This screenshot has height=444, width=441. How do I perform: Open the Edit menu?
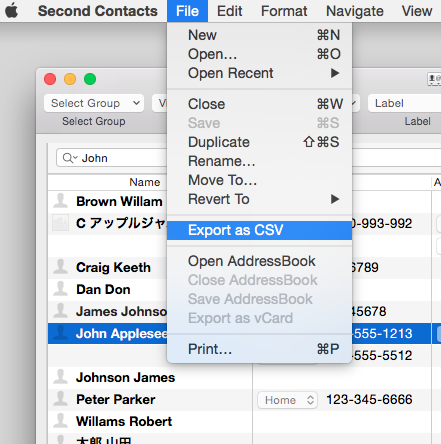pos(229,11)
